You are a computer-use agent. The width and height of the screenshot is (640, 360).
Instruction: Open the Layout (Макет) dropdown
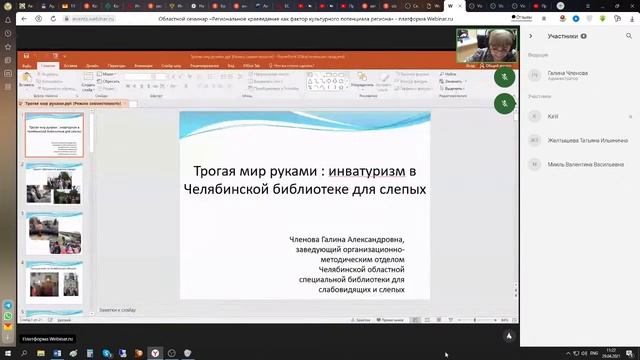click(107, 74)
